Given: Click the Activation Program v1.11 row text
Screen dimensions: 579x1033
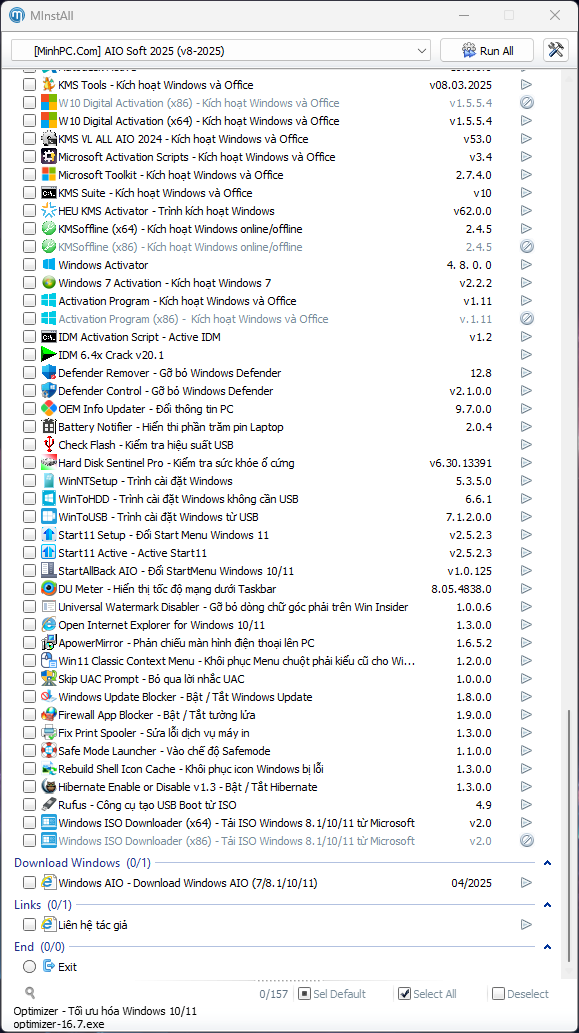Looking at the screenshot, I should 177,301.
